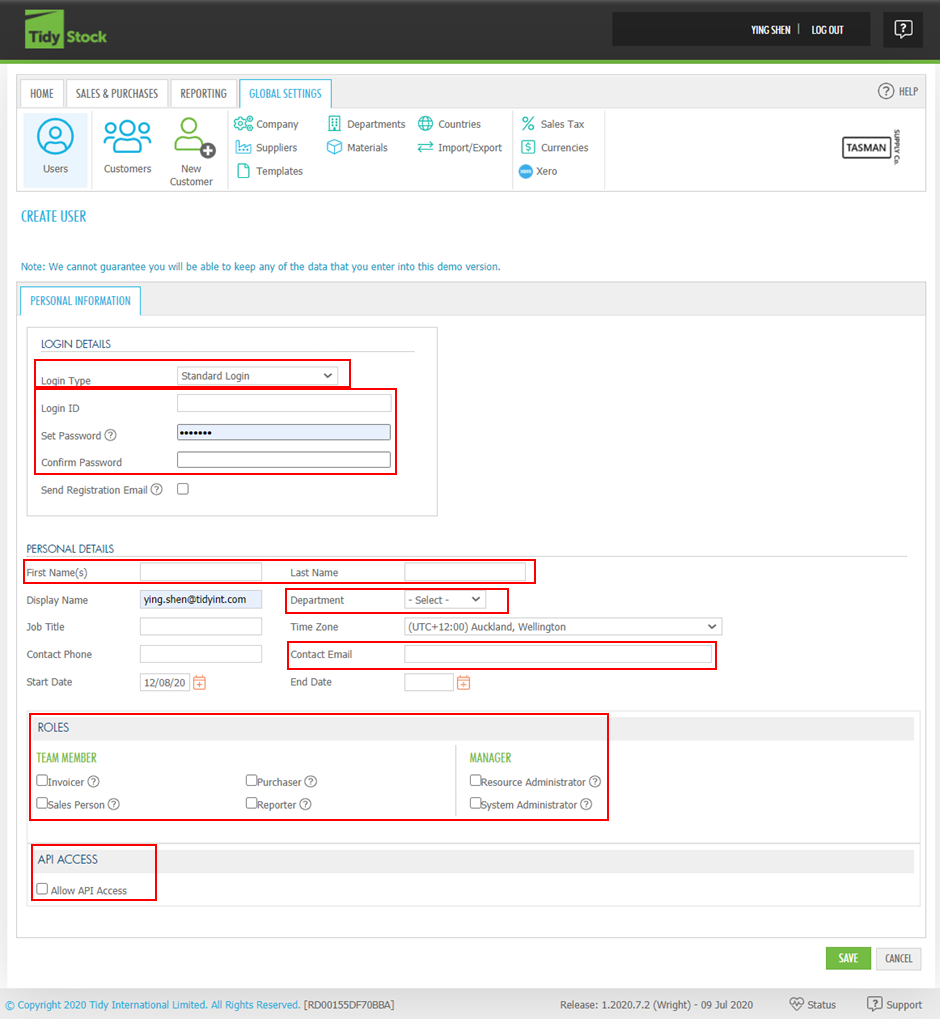940x1019 pixels.
Task: Click the New Customer icon
Action: (x=192, y=150)
